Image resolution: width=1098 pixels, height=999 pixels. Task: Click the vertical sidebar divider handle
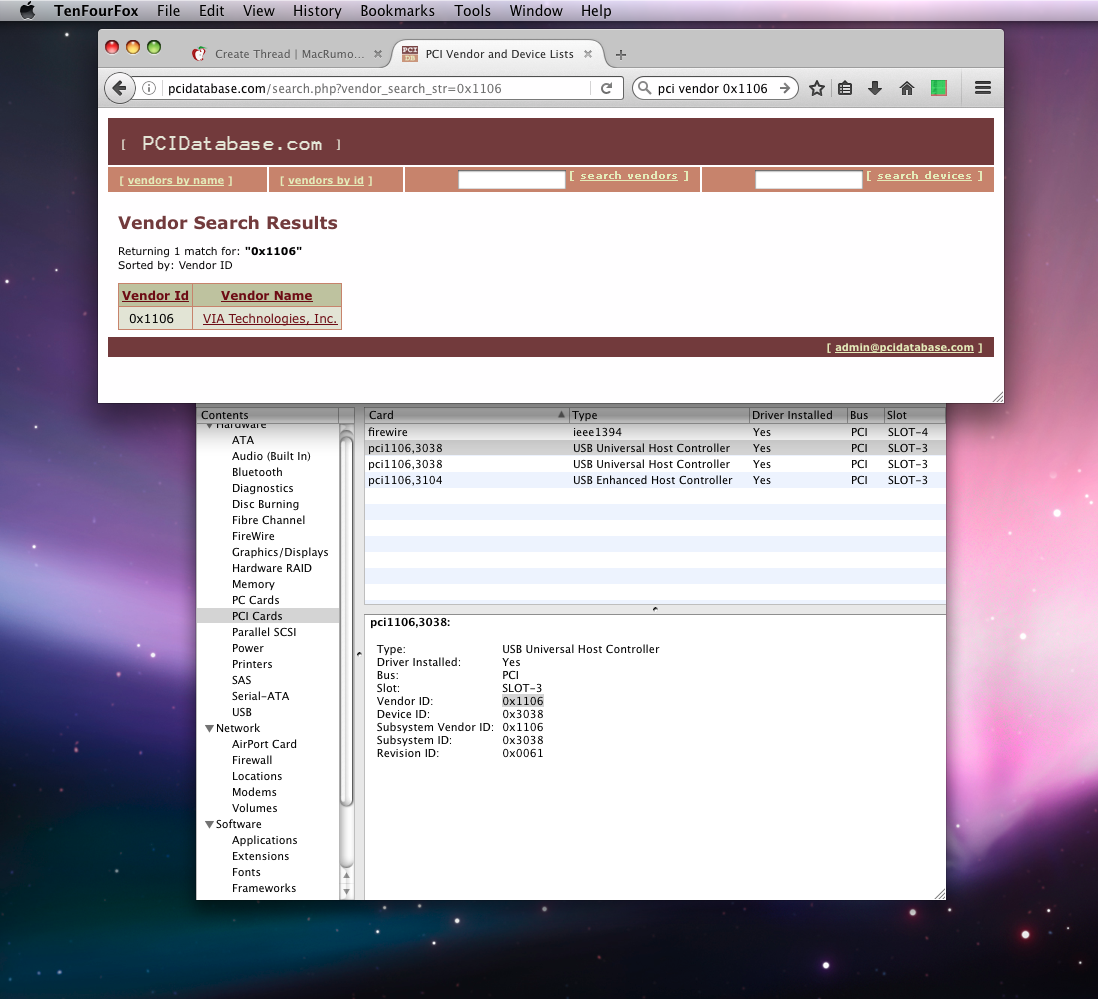pyautogui.click(x=359, y=654)
